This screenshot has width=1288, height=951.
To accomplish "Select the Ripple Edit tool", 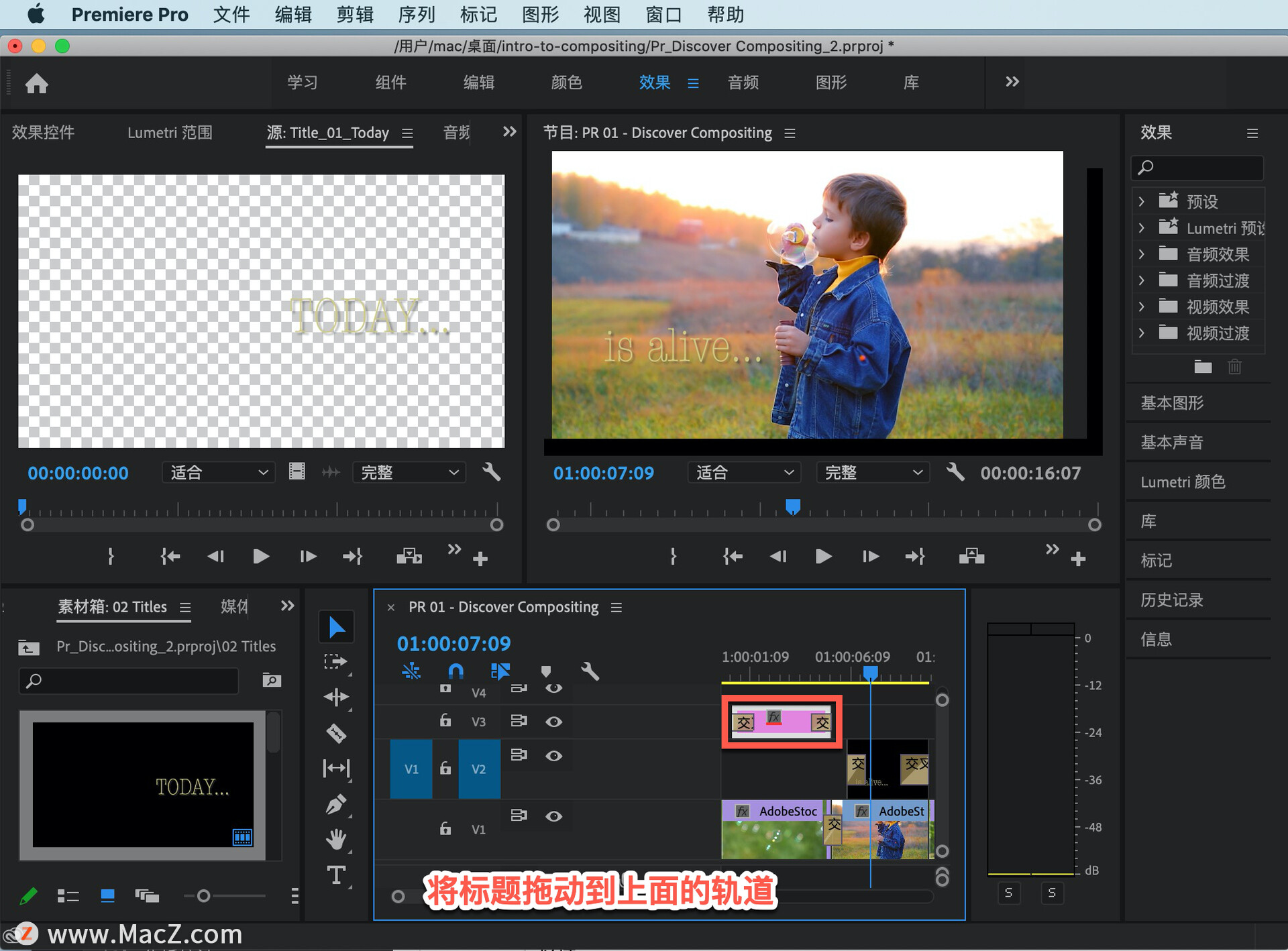I will point(336,697).
